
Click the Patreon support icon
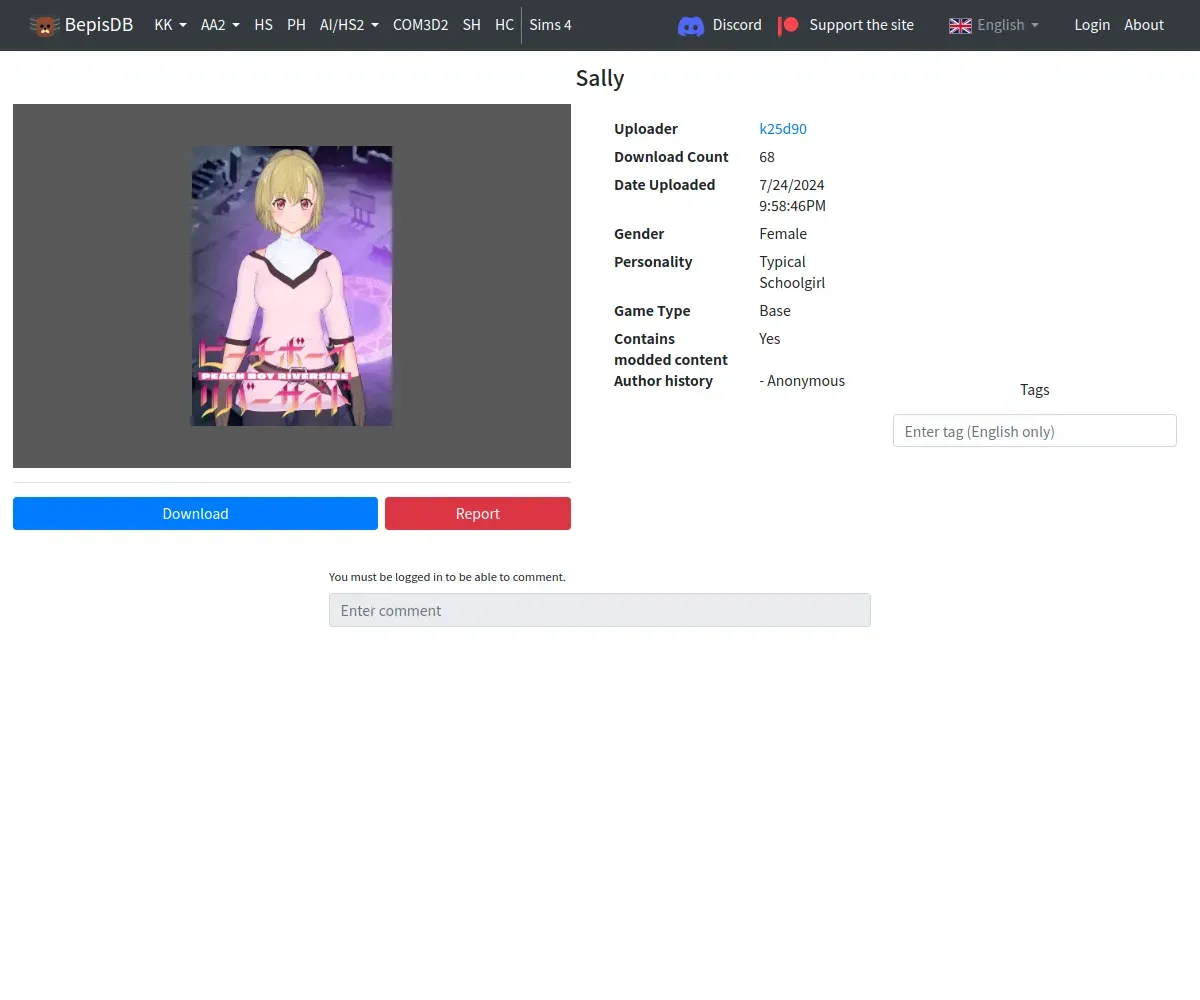click(789, 25)
